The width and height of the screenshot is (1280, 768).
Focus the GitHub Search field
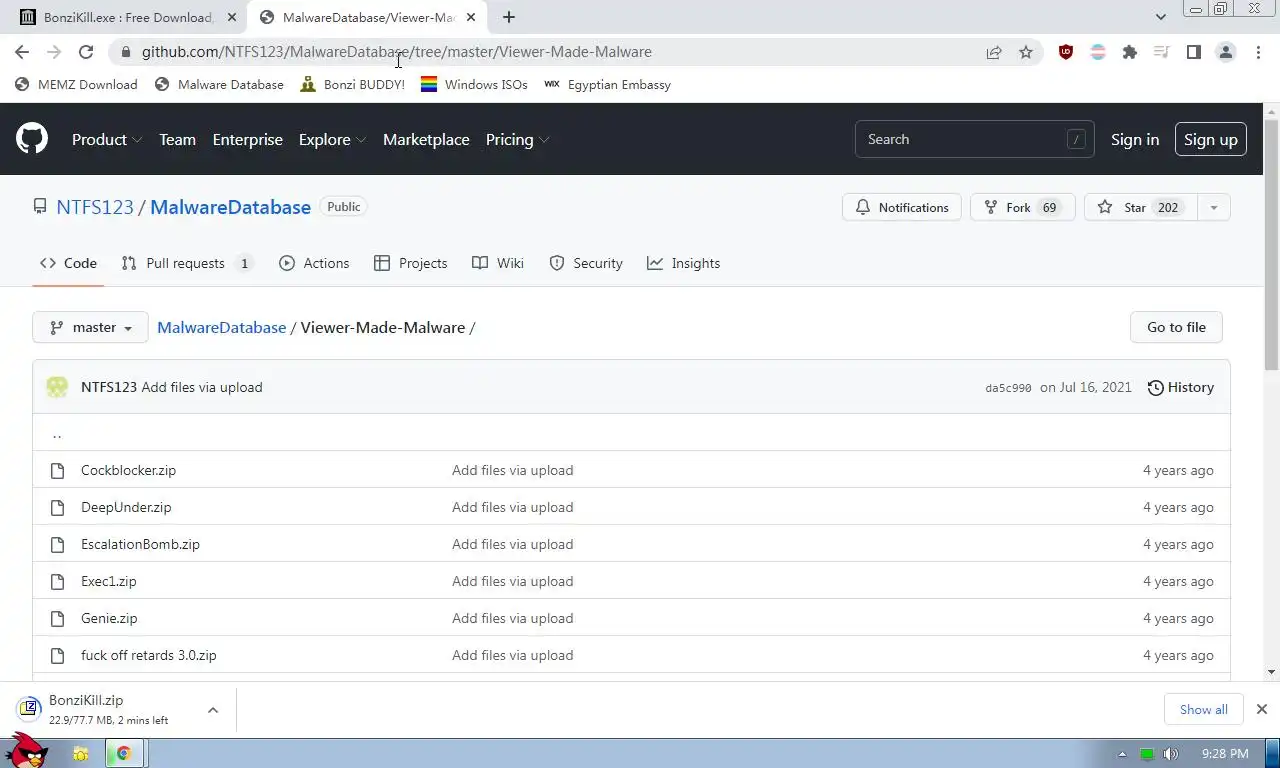coord(974,139)
